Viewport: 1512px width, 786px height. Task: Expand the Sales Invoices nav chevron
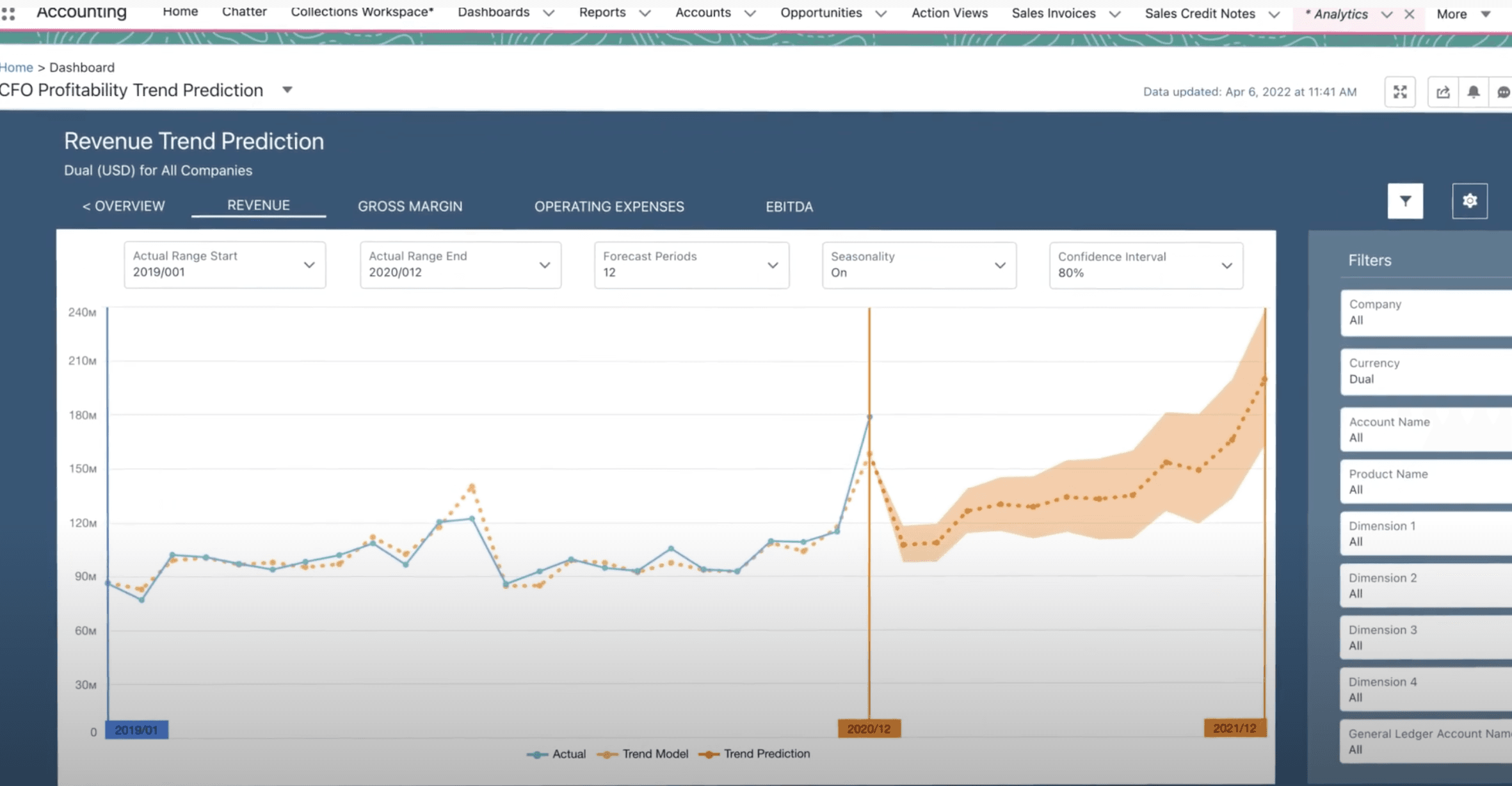[x=1114, y=14]
